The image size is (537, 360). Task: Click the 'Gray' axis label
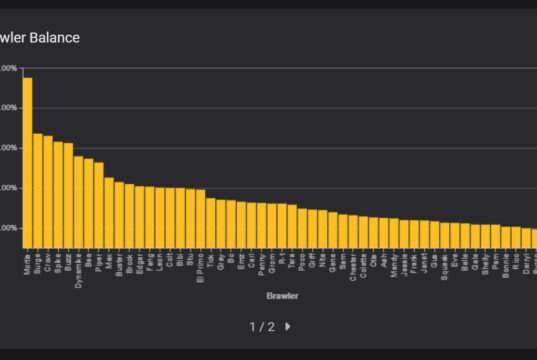[221, 262]
